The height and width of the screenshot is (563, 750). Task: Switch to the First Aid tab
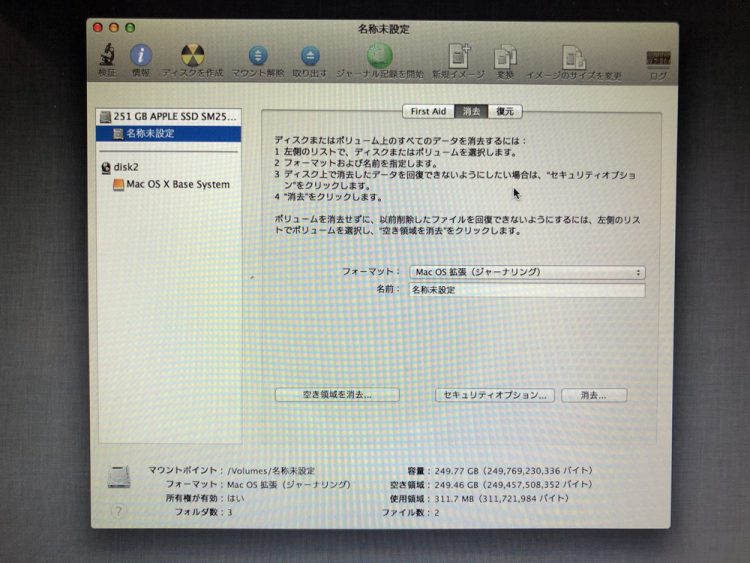click(x=428, y=111)
